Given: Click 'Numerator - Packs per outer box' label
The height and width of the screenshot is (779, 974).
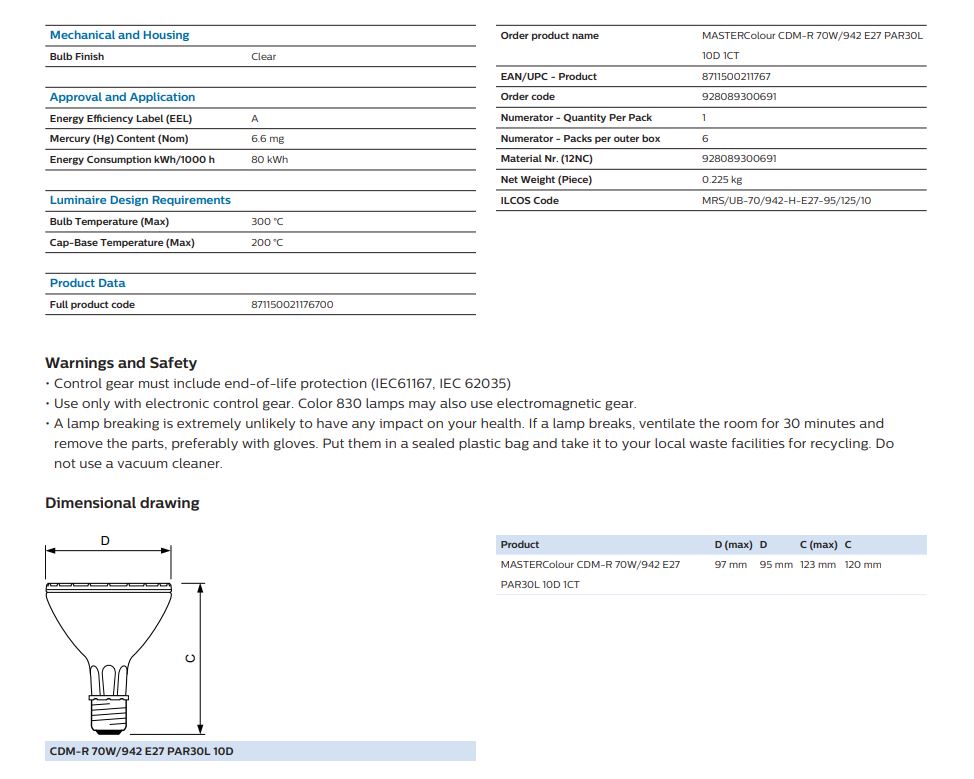Looking at the screenshot, I should tap(580, 139).
